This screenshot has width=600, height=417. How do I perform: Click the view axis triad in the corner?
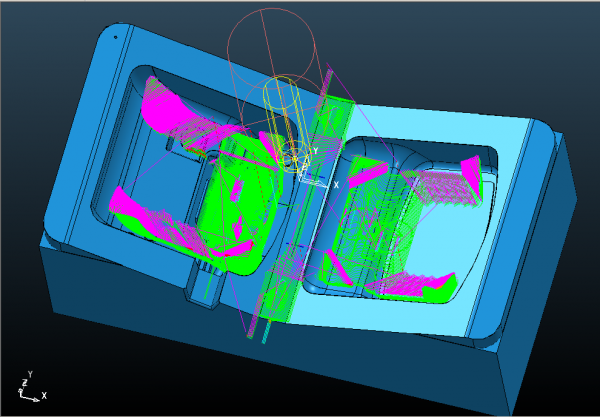click(x=32, y=386)
